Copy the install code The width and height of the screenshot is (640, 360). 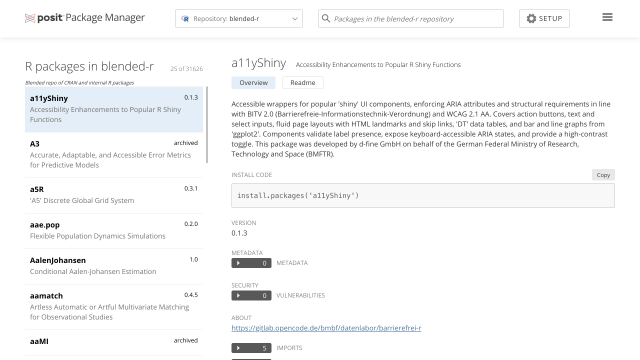point(603,175)
